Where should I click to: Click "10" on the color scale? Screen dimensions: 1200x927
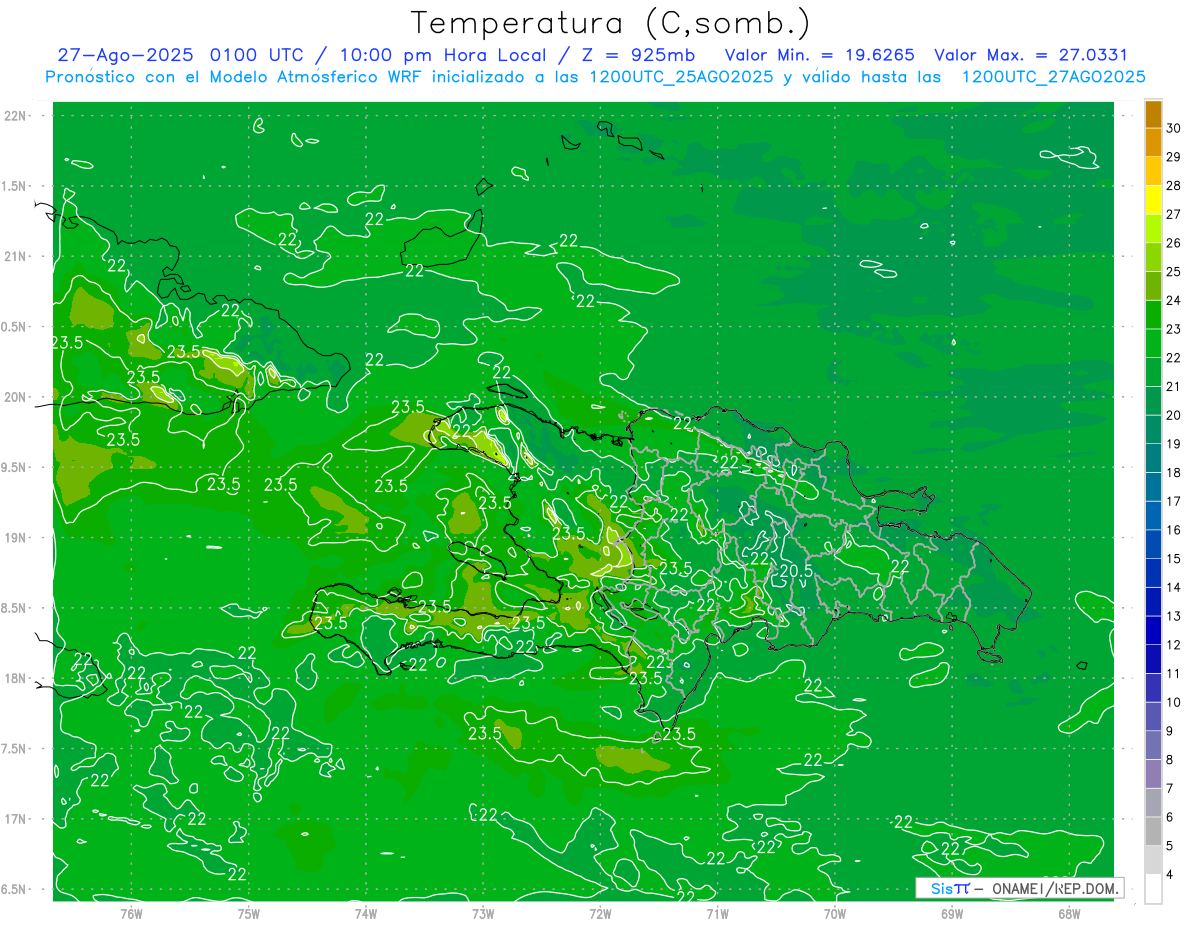[1174, 702]
